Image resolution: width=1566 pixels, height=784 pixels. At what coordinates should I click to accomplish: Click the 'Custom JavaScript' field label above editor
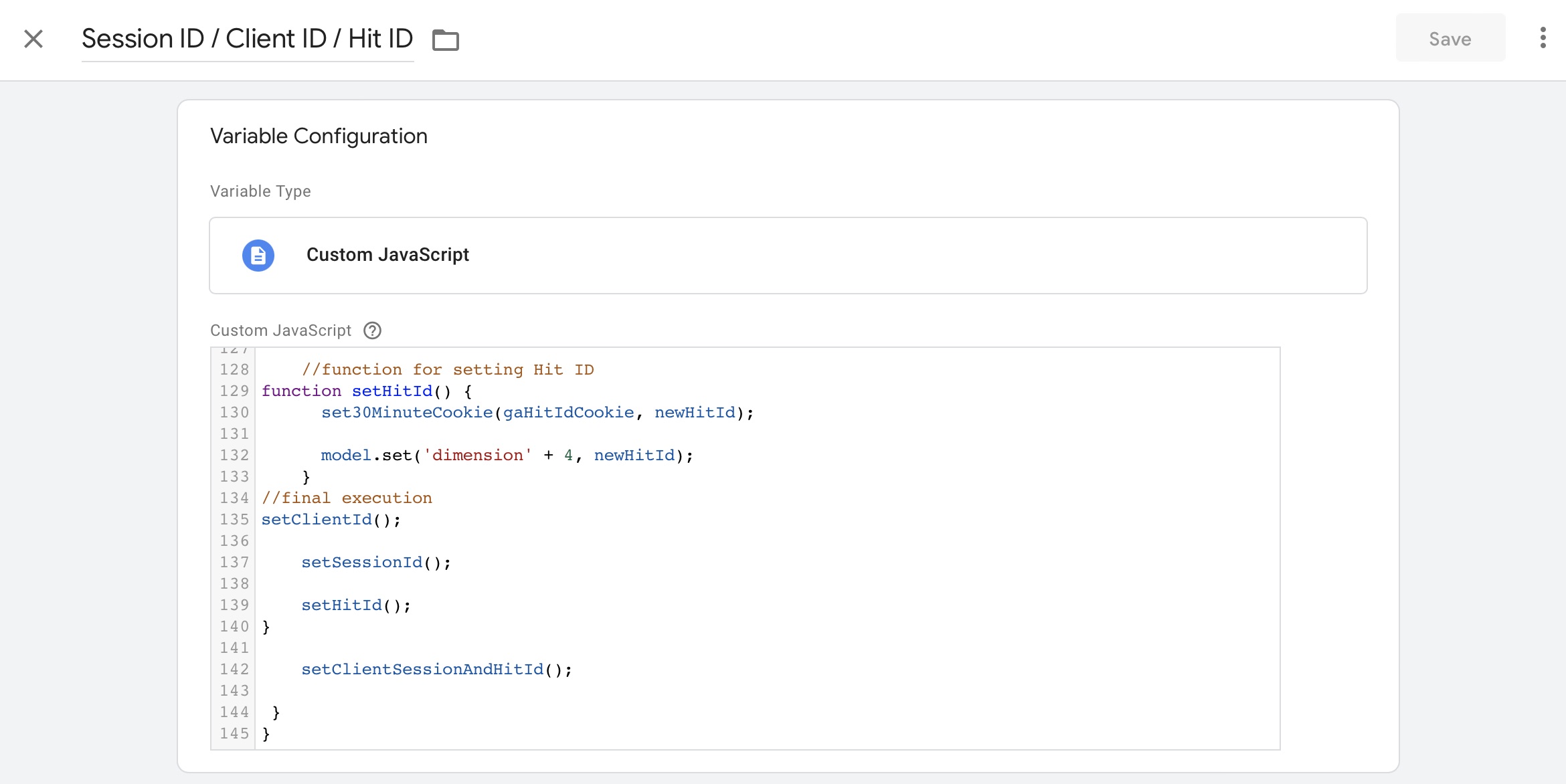[x=280, y=330]
